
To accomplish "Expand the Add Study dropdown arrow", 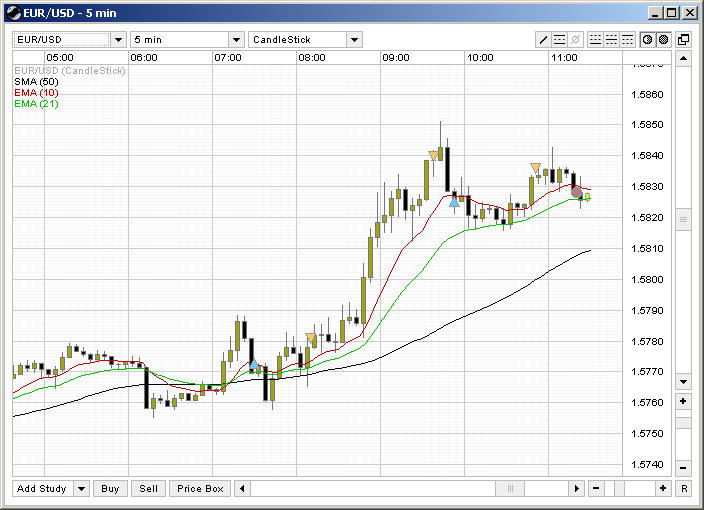I will pos(82,488).
